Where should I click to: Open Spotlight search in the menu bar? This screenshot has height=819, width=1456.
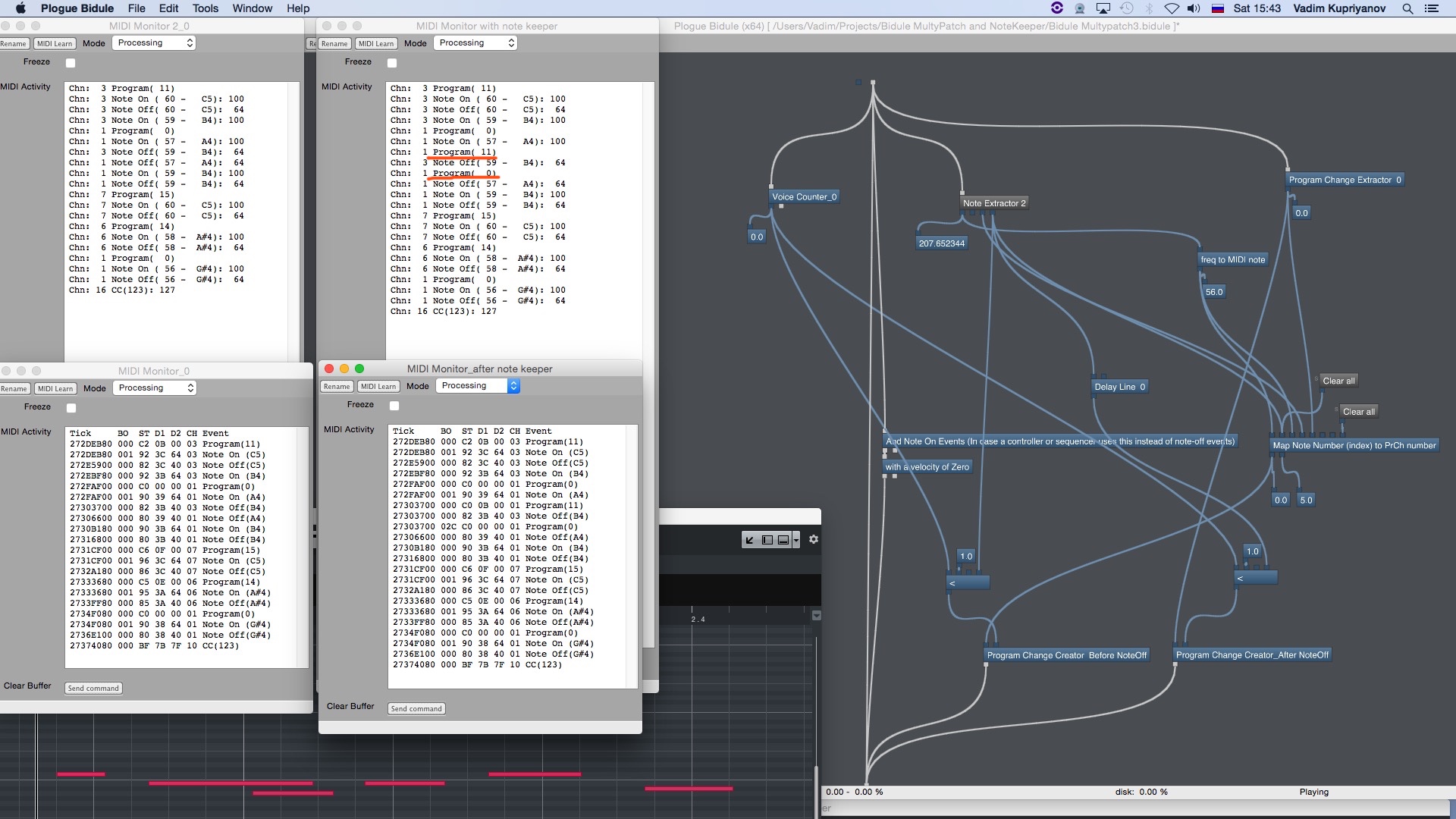(x=1407, y=8)
